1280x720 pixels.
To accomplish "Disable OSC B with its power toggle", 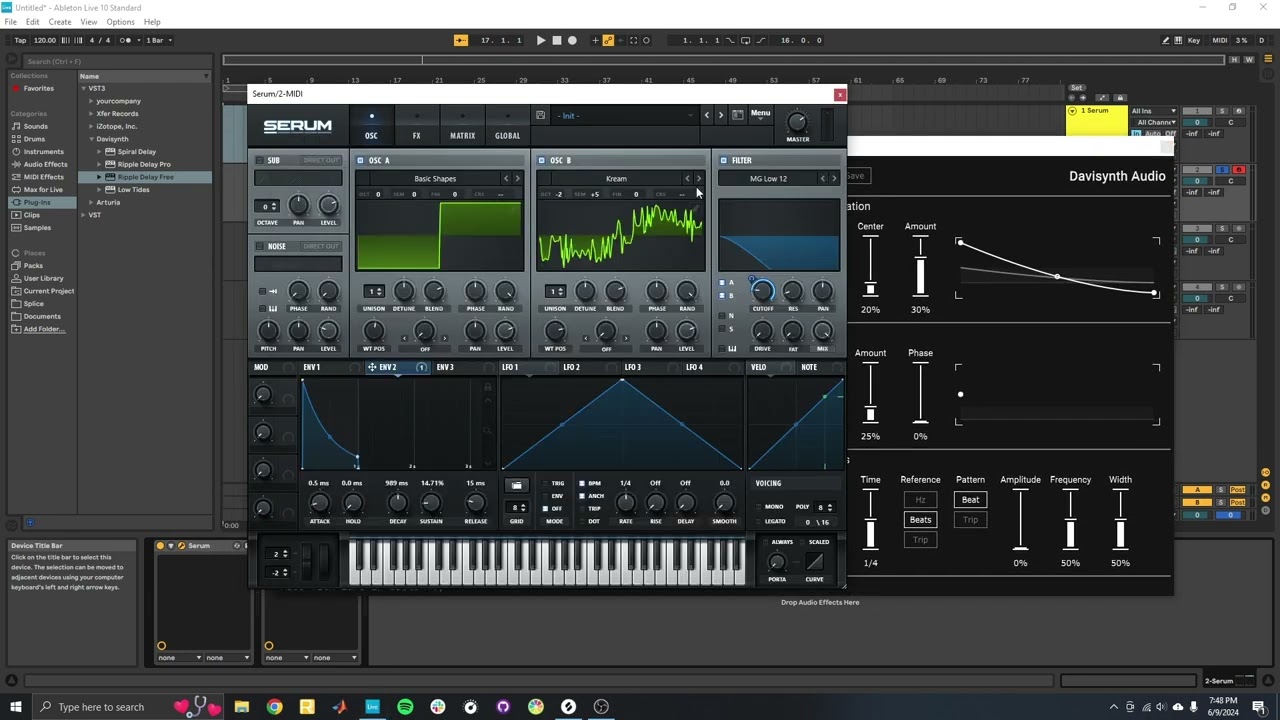I will pos(542,160).
